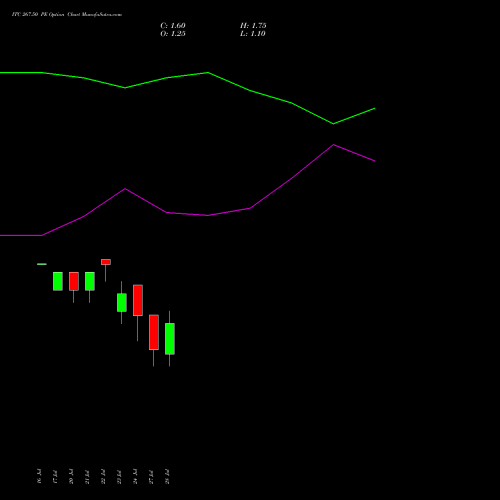Screen dimensions: 500x500
Task: Click the chart title text at top left
Action: tap(67, 15)
